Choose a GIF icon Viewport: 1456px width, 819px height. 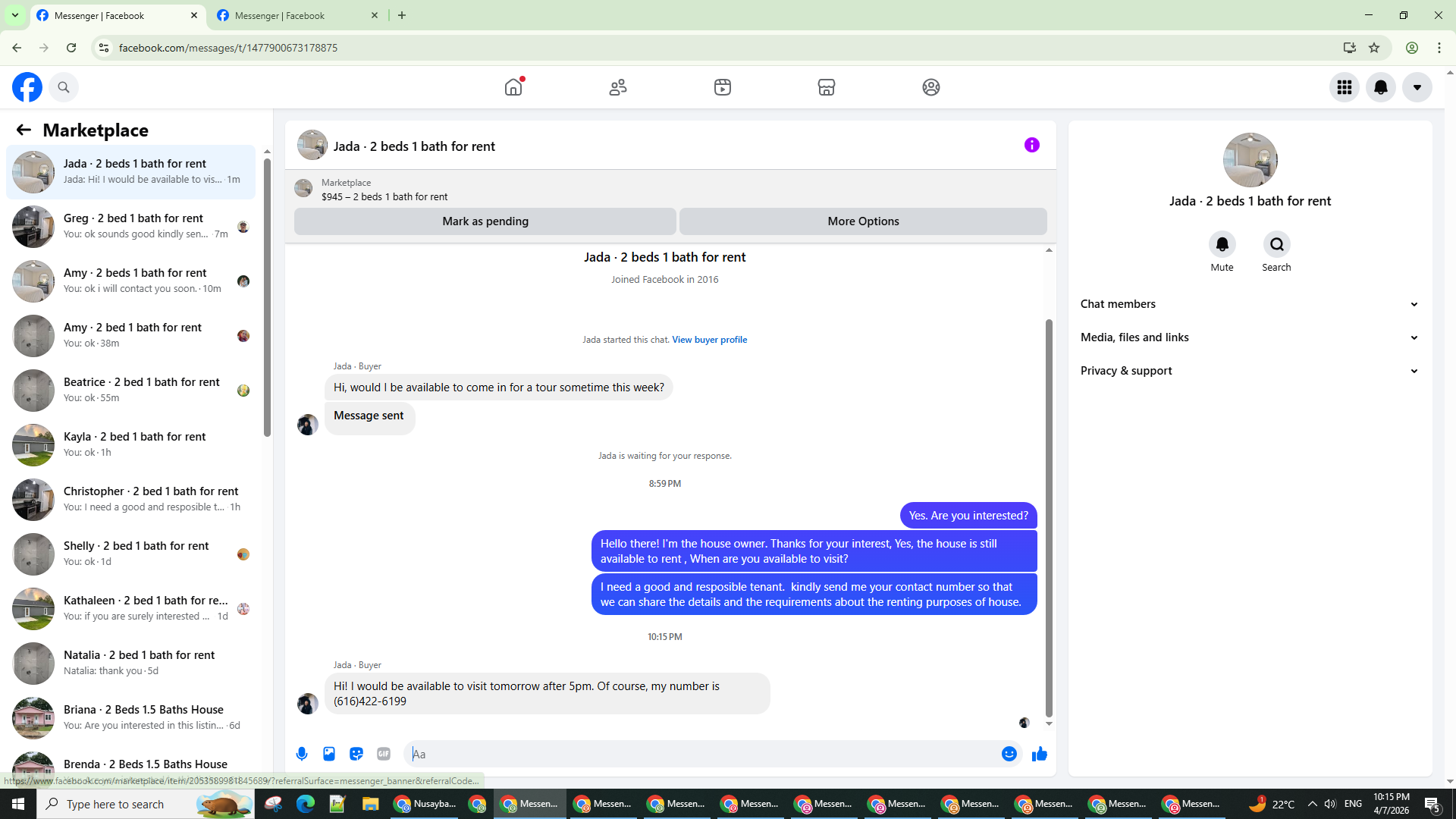[x=384, y=754]
